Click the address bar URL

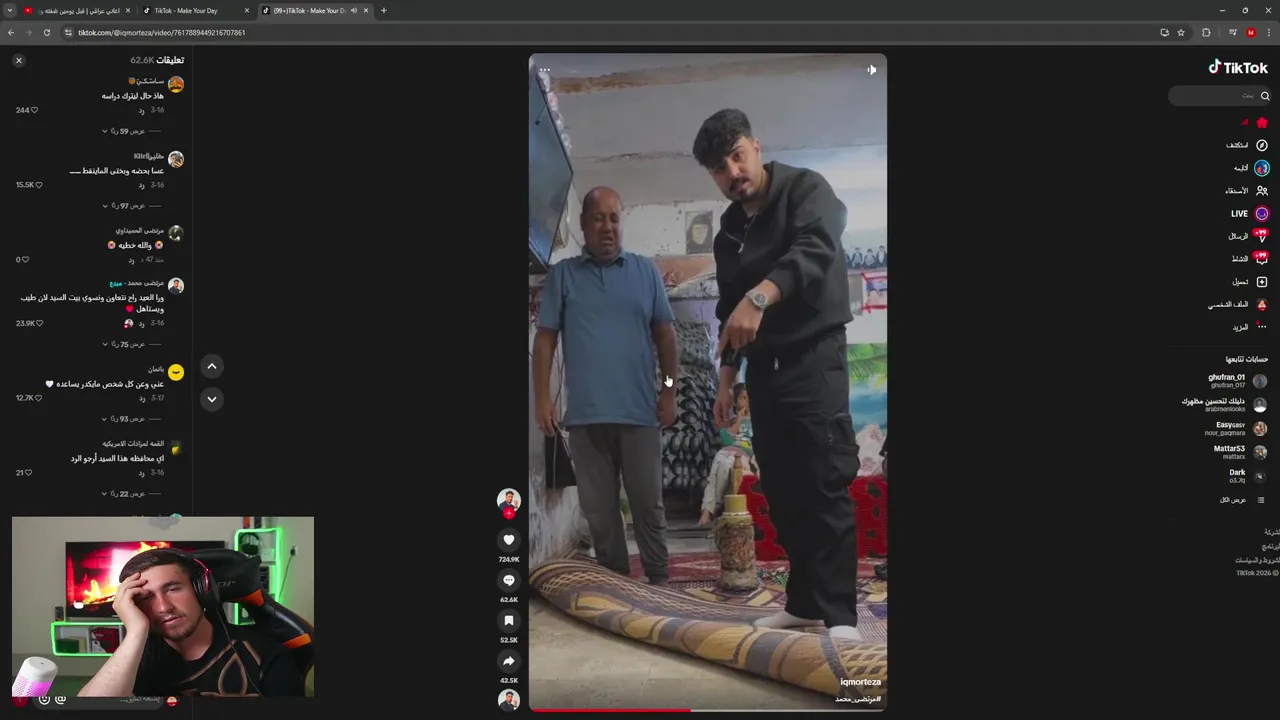click(161, 32)
